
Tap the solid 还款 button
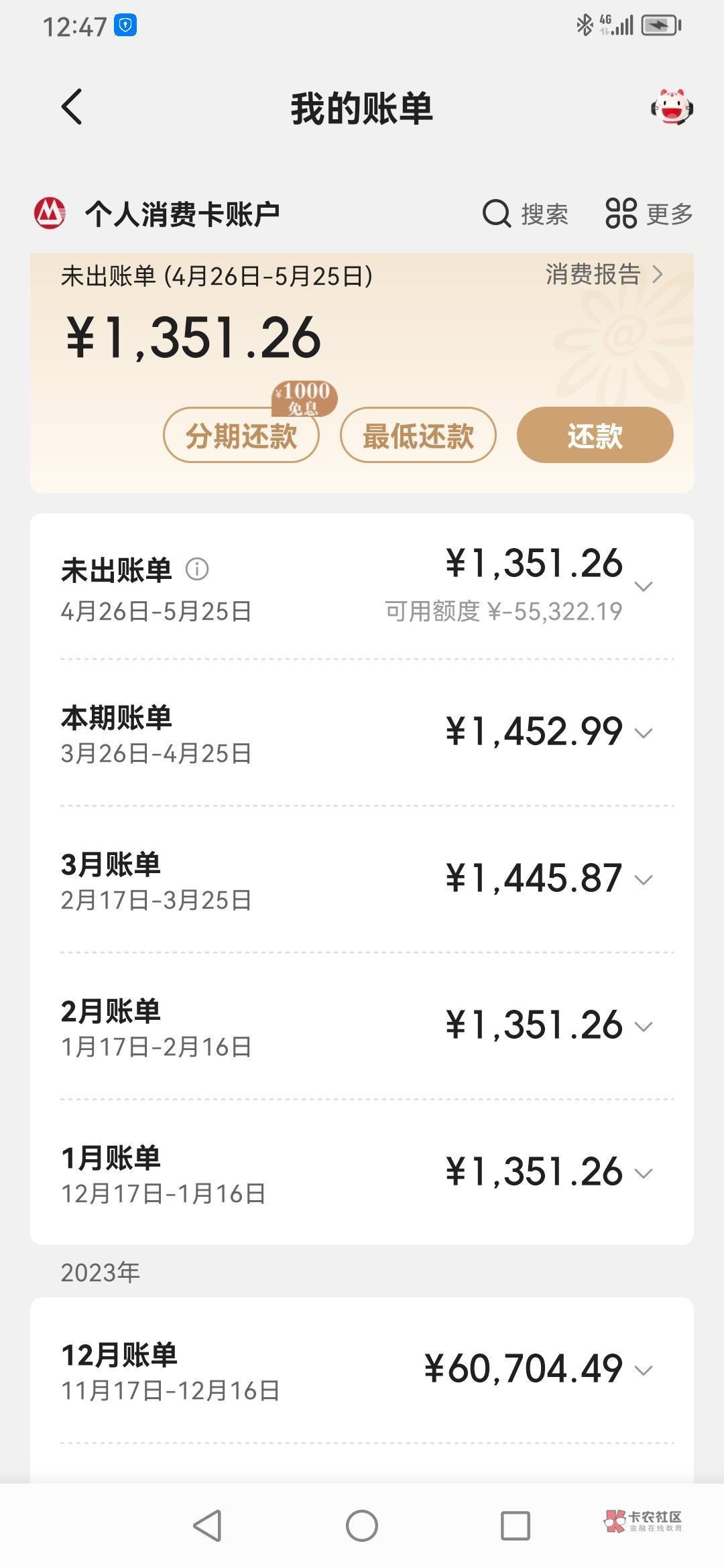point(595,436)
